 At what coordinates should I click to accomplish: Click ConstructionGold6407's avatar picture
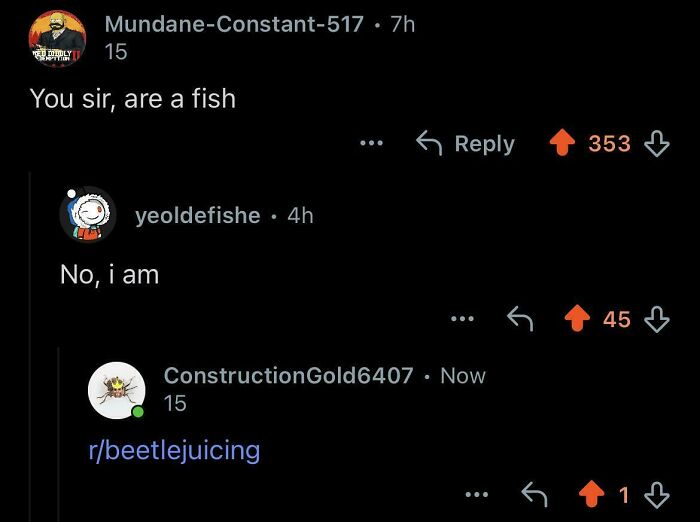coord(117,389)
